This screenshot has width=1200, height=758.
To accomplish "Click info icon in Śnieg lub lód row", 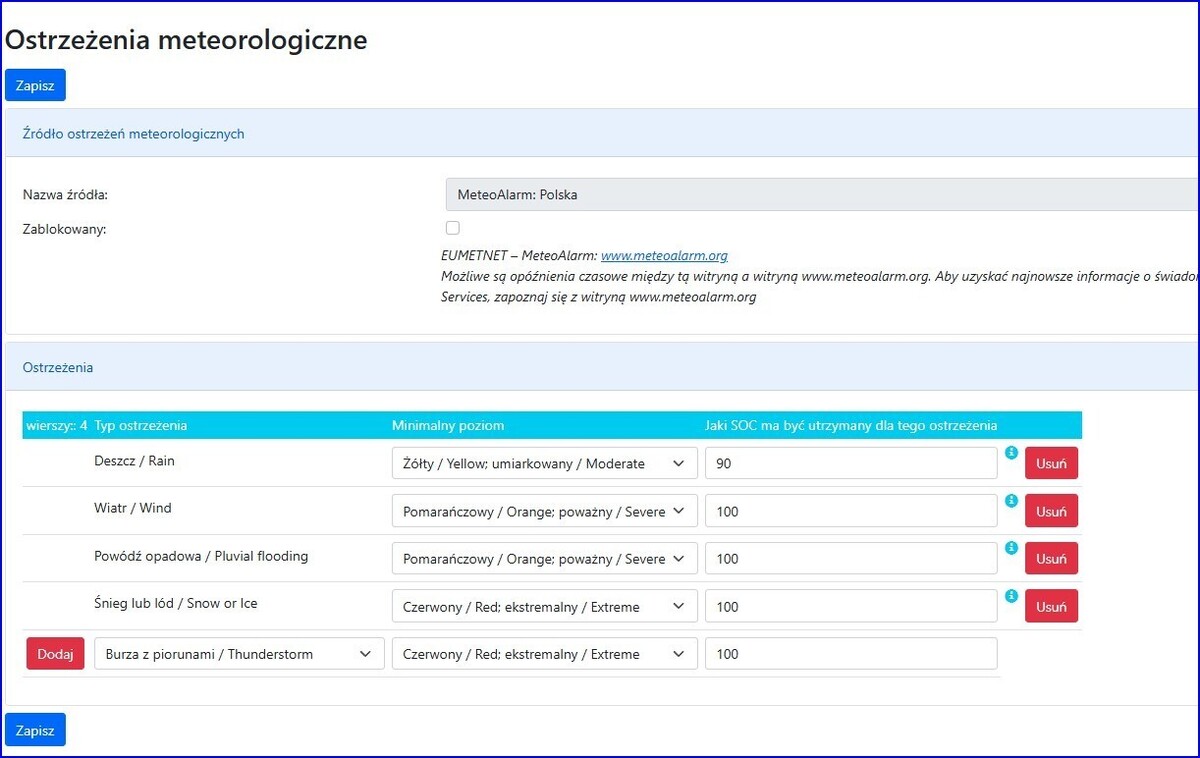I will [x=1011, y=596].
